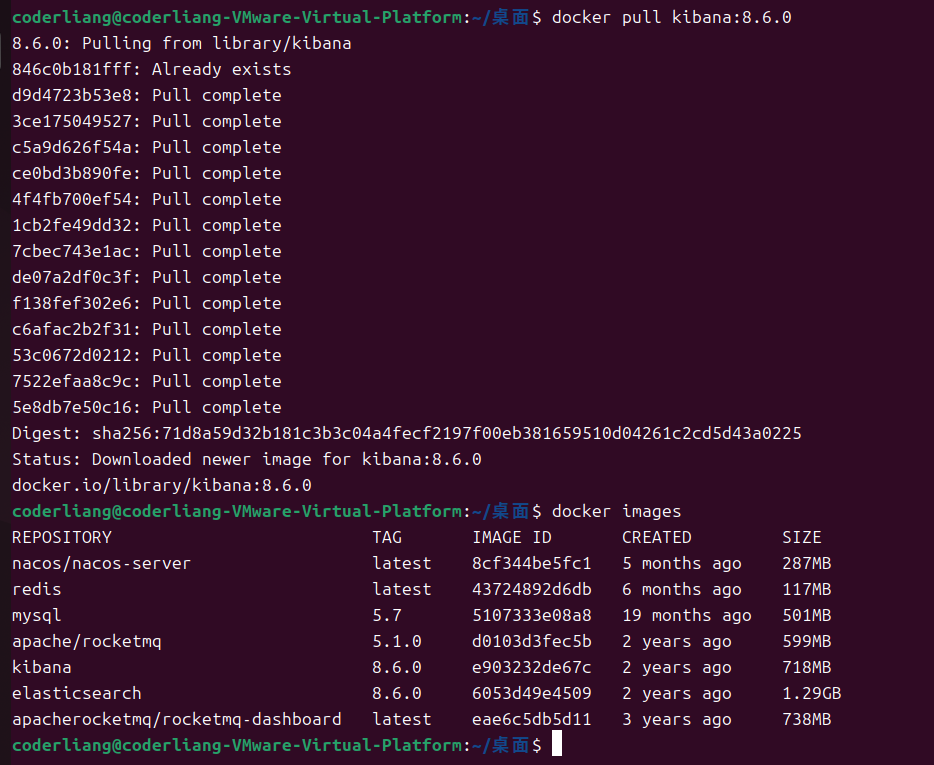The width and height of the screenshot is (934, 765).
Task: Click '2 years ago' in the apache/rocketmq row
Action: (x=677, y=642)
